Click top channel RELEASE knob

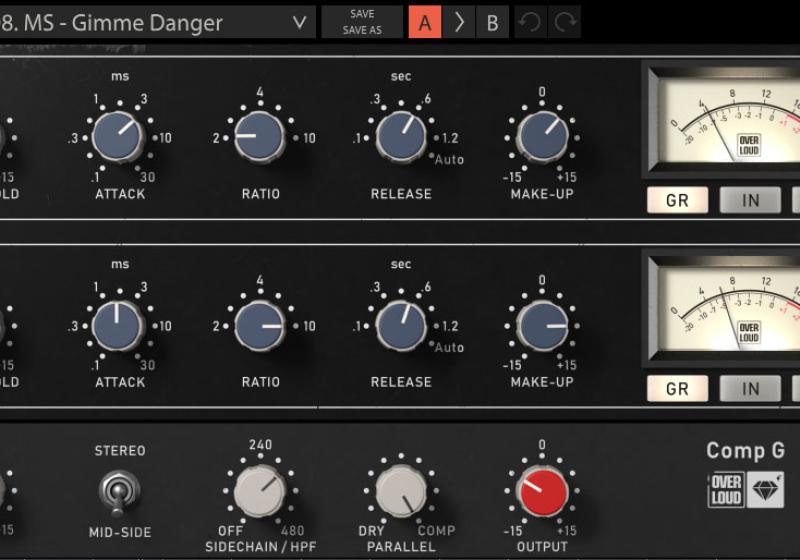click(401, 137)
